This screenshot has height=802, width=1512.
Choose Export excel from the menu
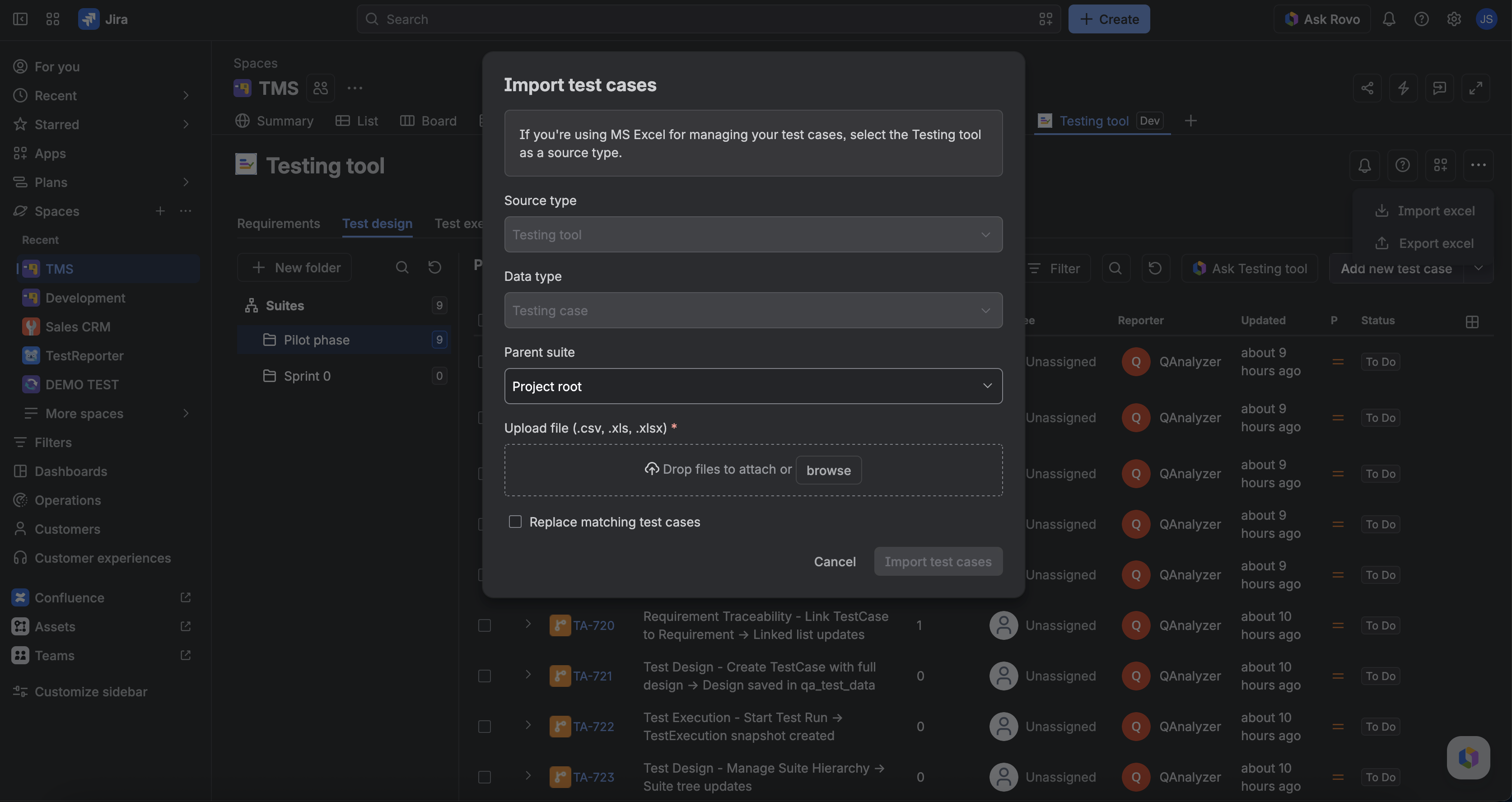click(x=1424, y=243)
